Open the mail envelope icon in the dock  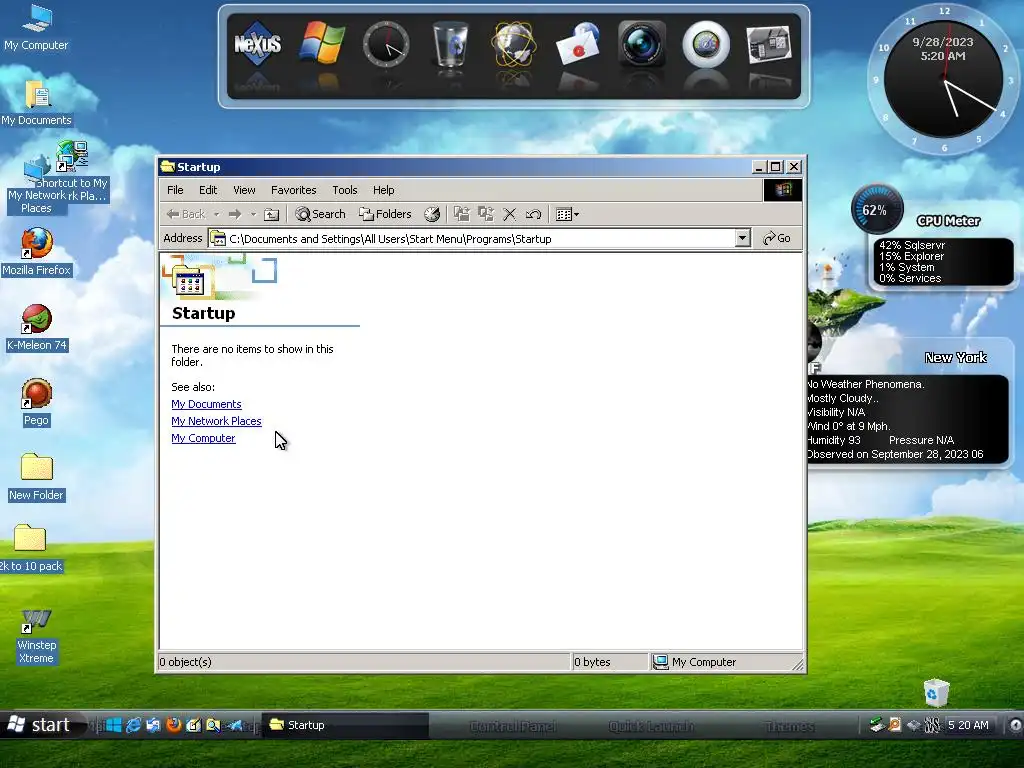tap(578, 44)
